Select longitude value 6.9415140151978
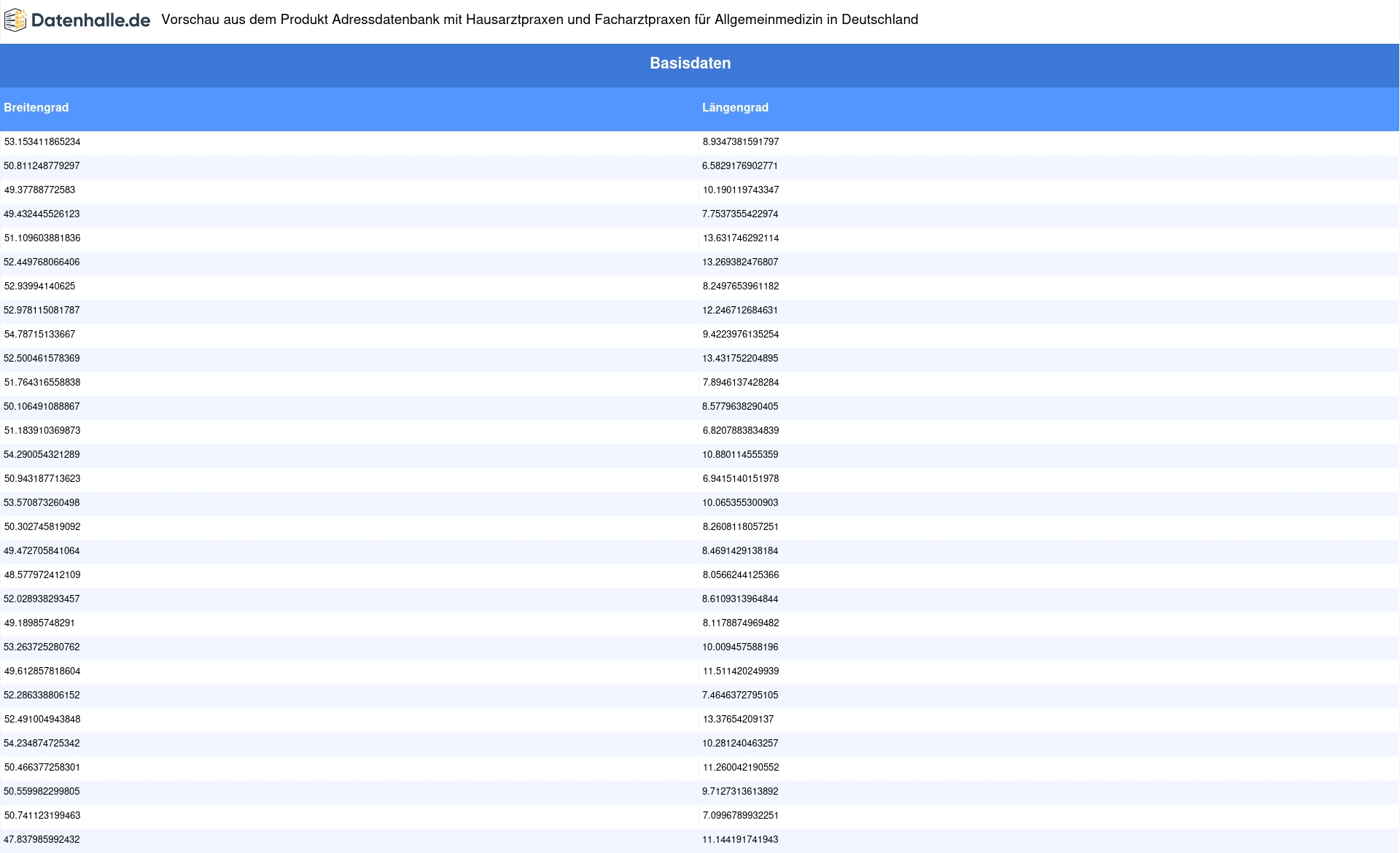The height and width of the screenshot is (853, 1400). click(741, 479)
